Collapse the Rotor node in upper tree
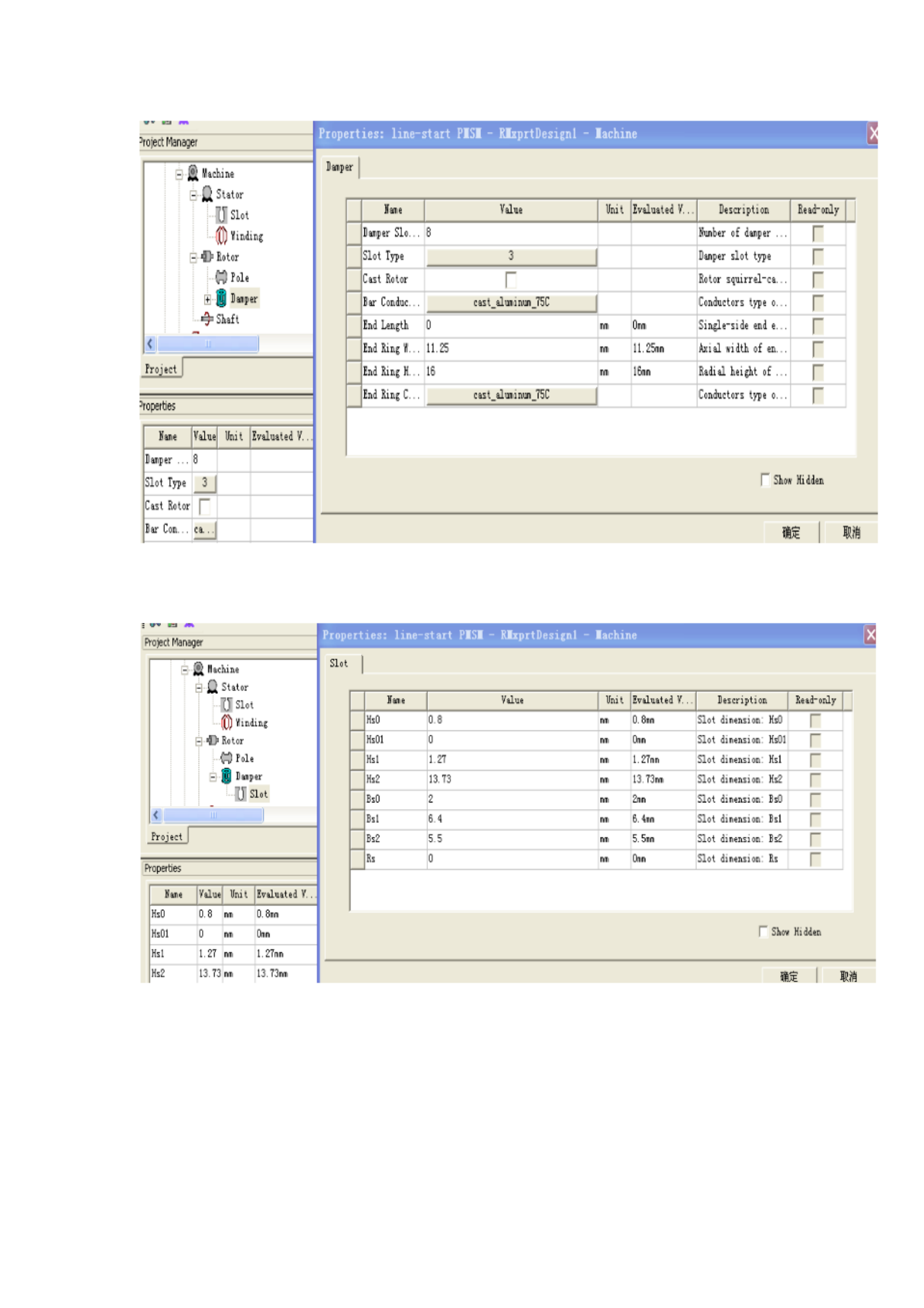The height and width of the screenshot is (1308, 924). [193, 258]
